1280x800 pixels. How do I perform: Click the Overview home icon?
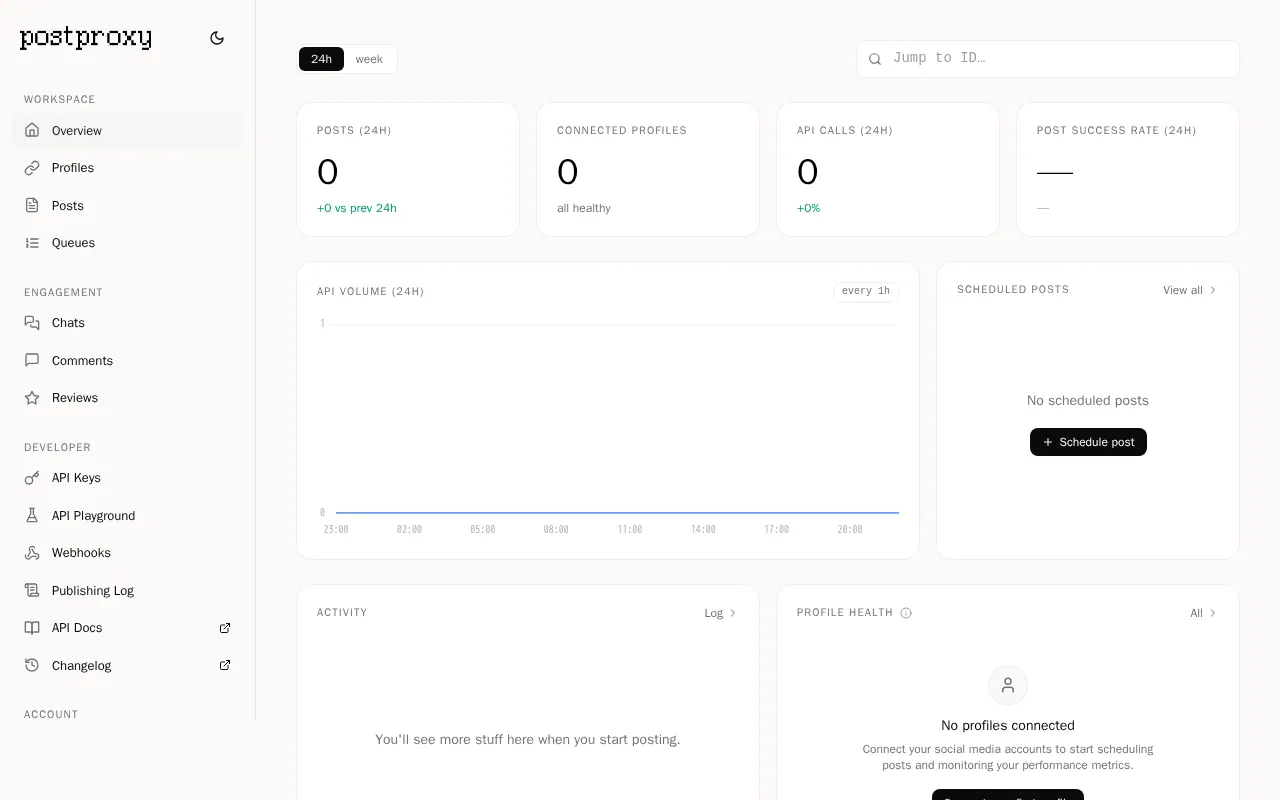pyautogui.click(x=32, y=130)
